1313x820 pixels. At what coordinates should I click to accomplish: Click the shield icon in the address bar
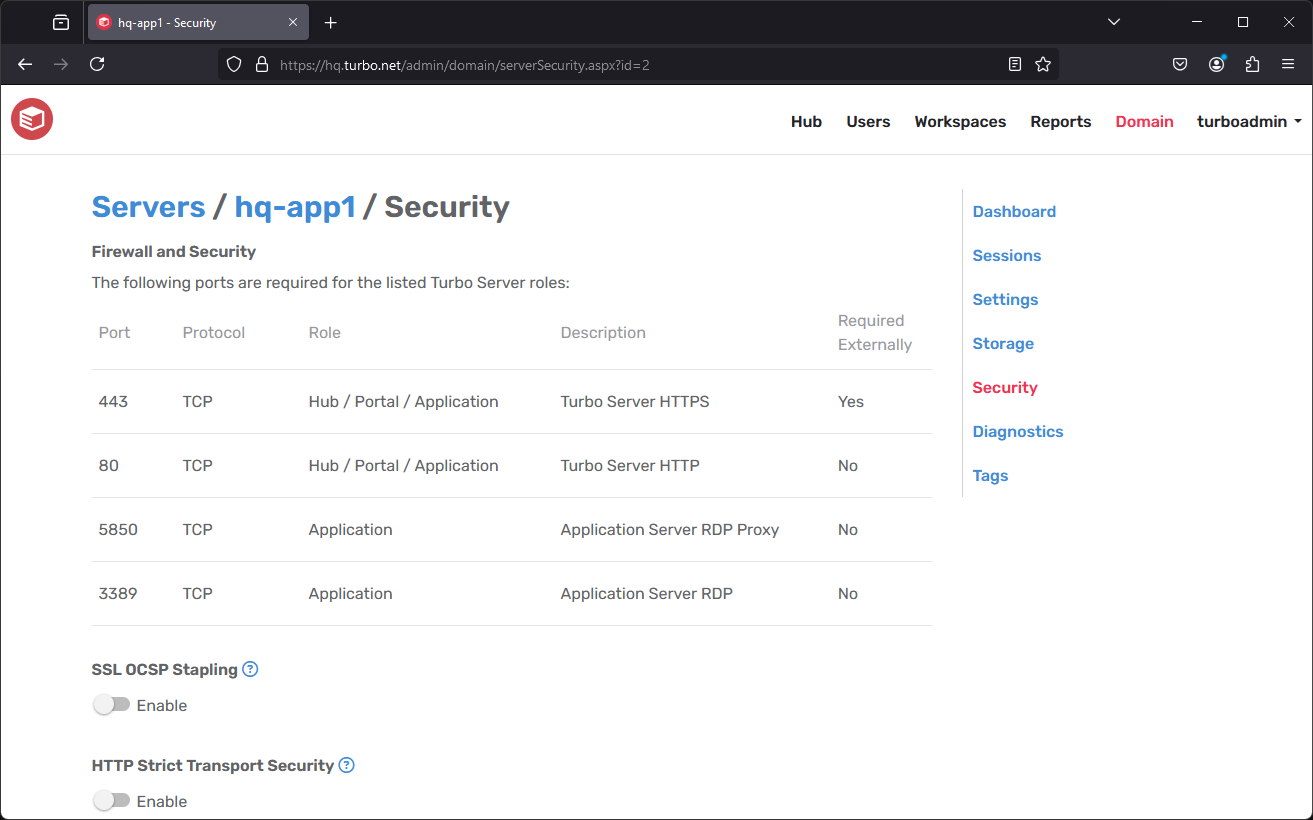point(233,63)
